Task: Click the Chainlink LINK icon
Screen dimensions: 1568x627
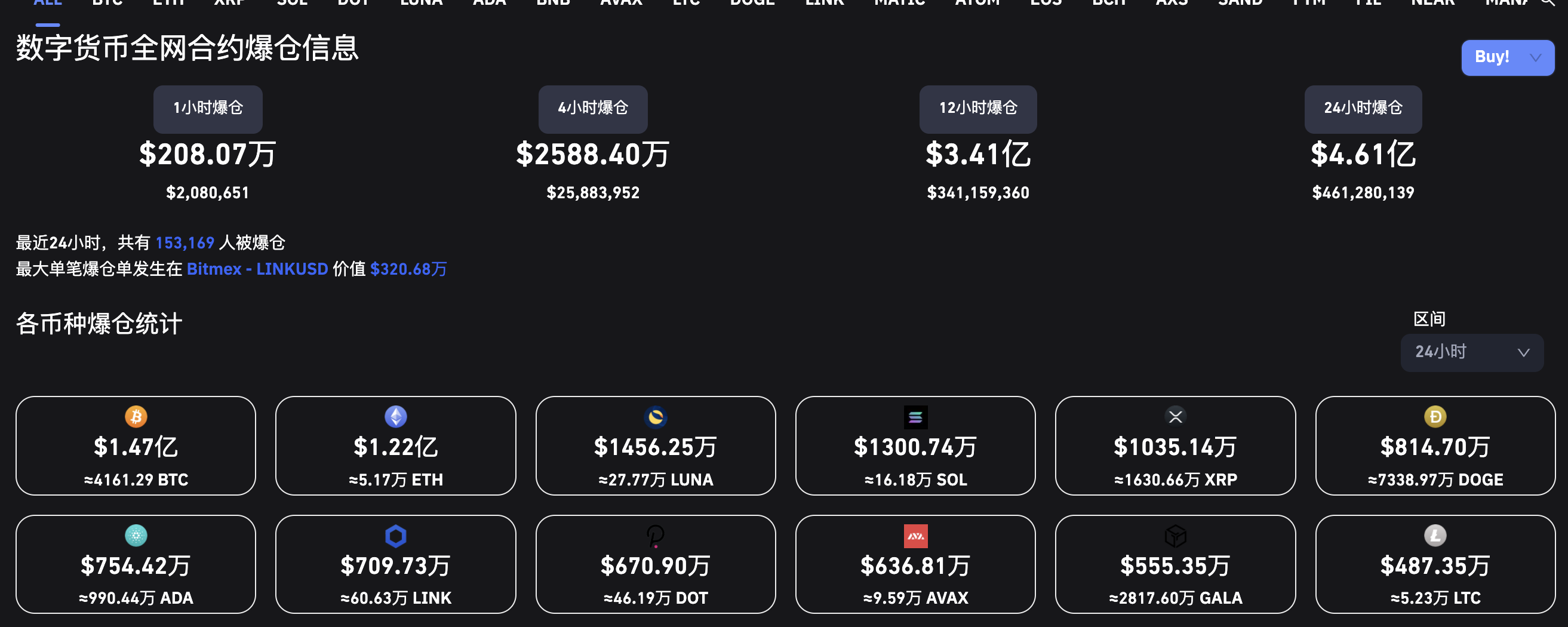Action: coord(396,536)
